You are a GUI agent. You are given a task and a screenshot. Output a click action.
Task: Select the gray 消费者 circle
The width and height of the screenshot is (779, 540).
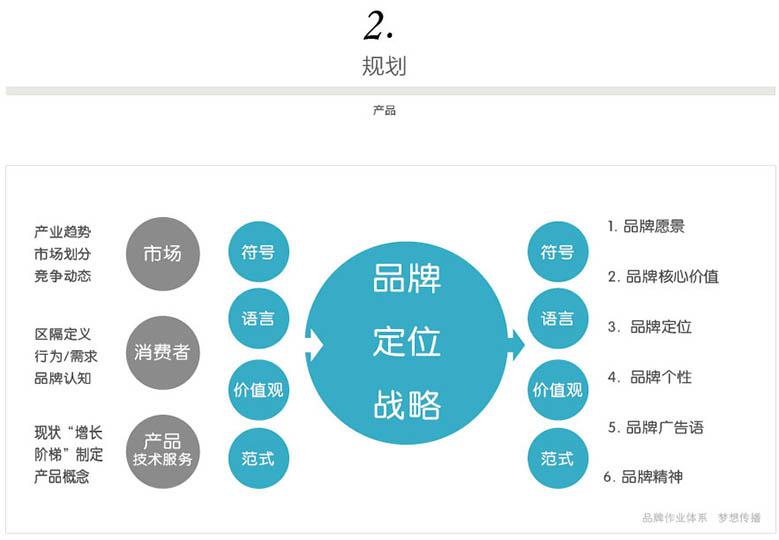point(163,352)
